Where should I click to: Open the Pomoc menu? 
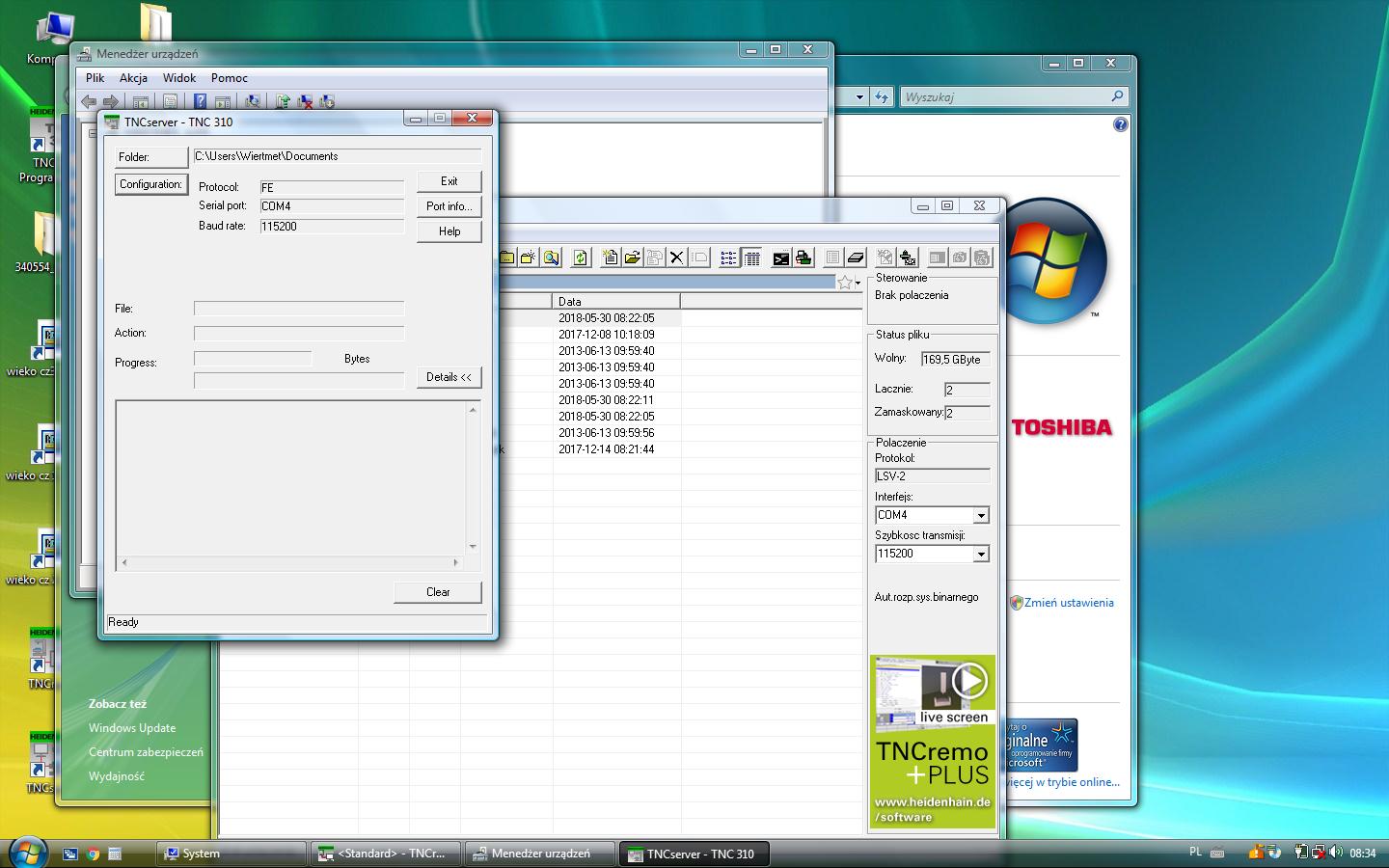pos(230,78)
